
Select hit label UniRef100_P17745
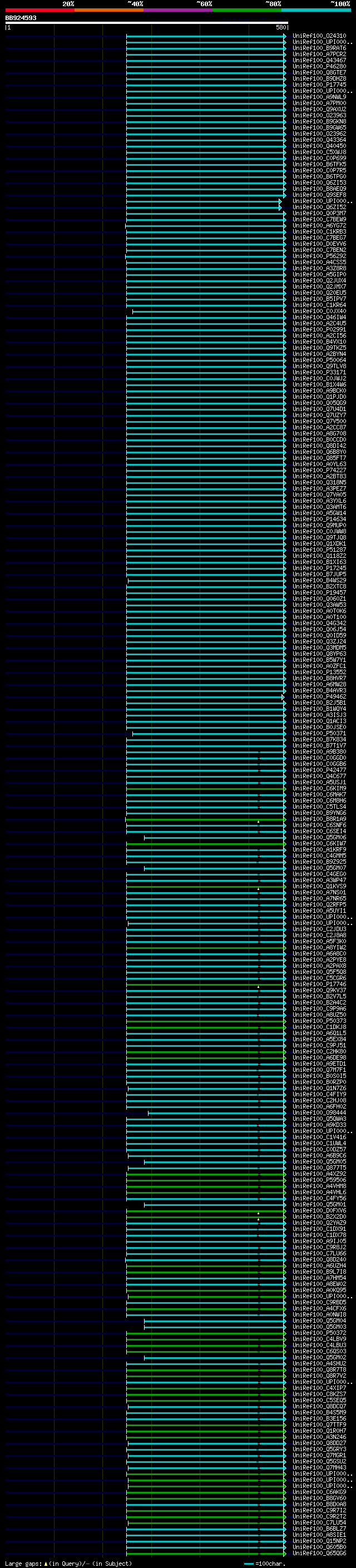click(x=319, y=85)
